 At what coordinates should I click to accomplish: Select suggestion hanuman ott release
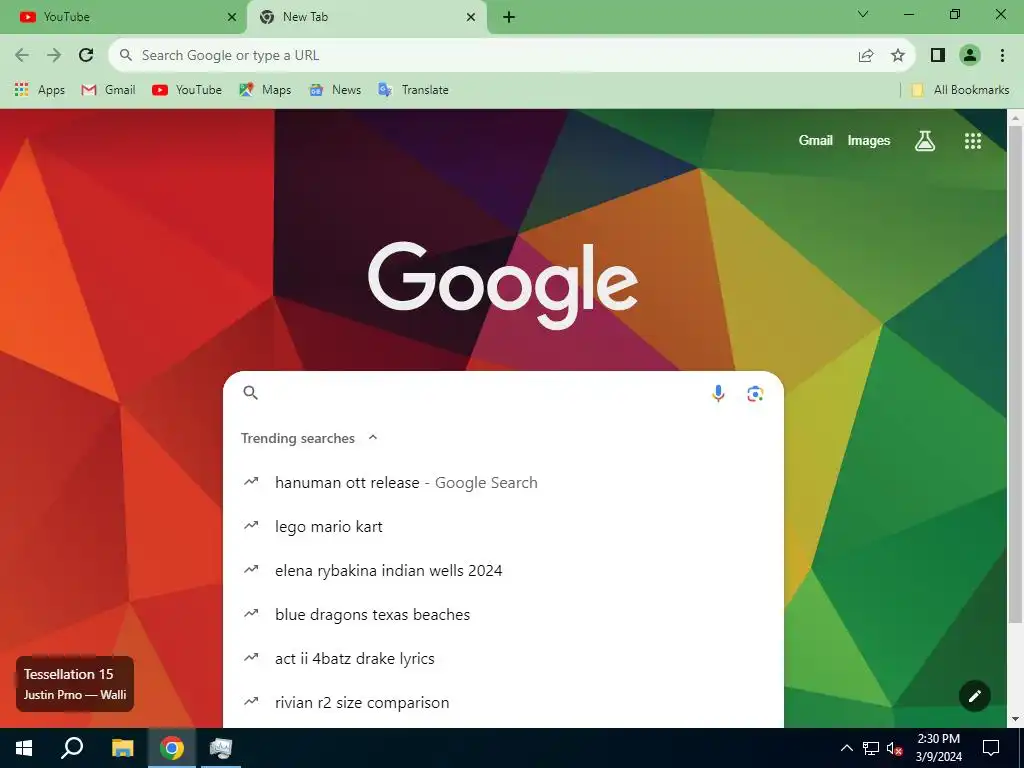(503, 483)
